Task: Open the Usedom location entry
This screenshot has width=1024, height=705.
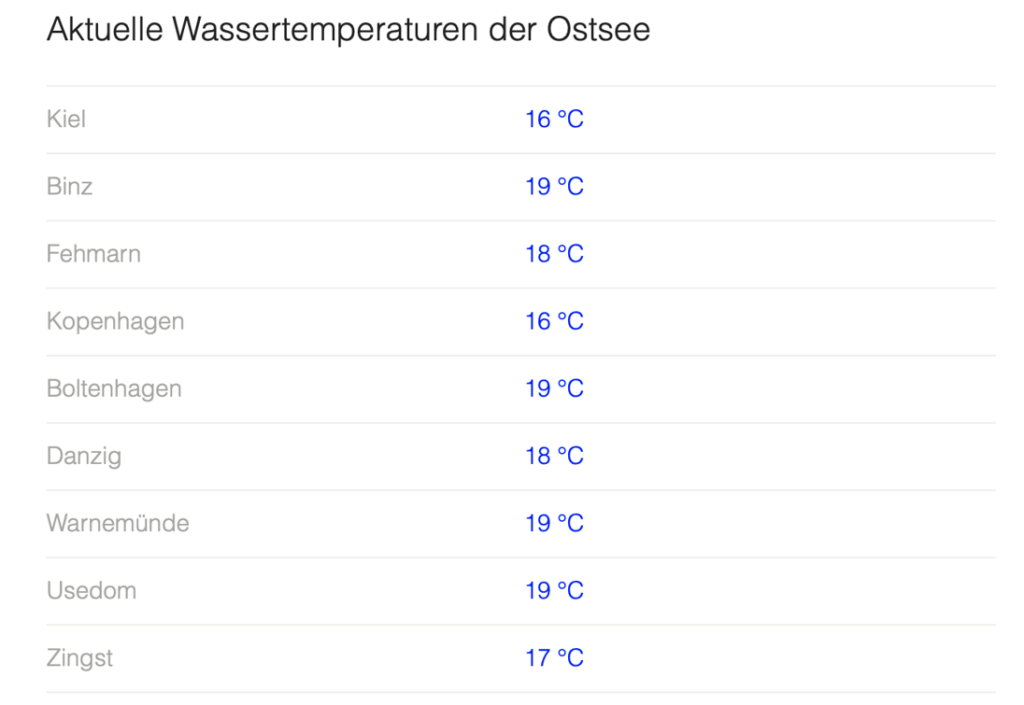Action: click(91, 590)
